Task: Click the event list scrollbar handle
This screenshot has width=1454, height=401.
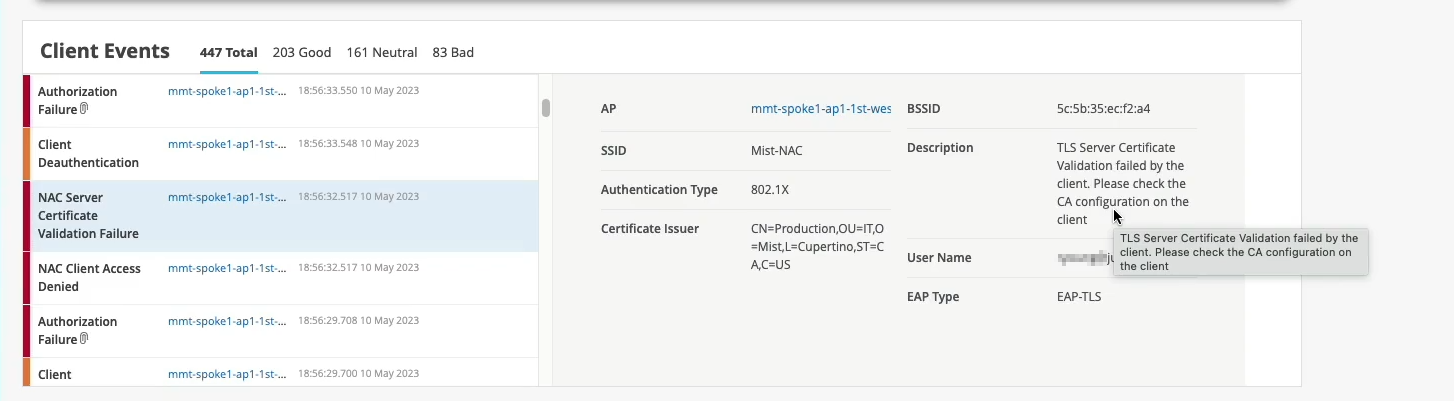Action: (x=546, y=108)
